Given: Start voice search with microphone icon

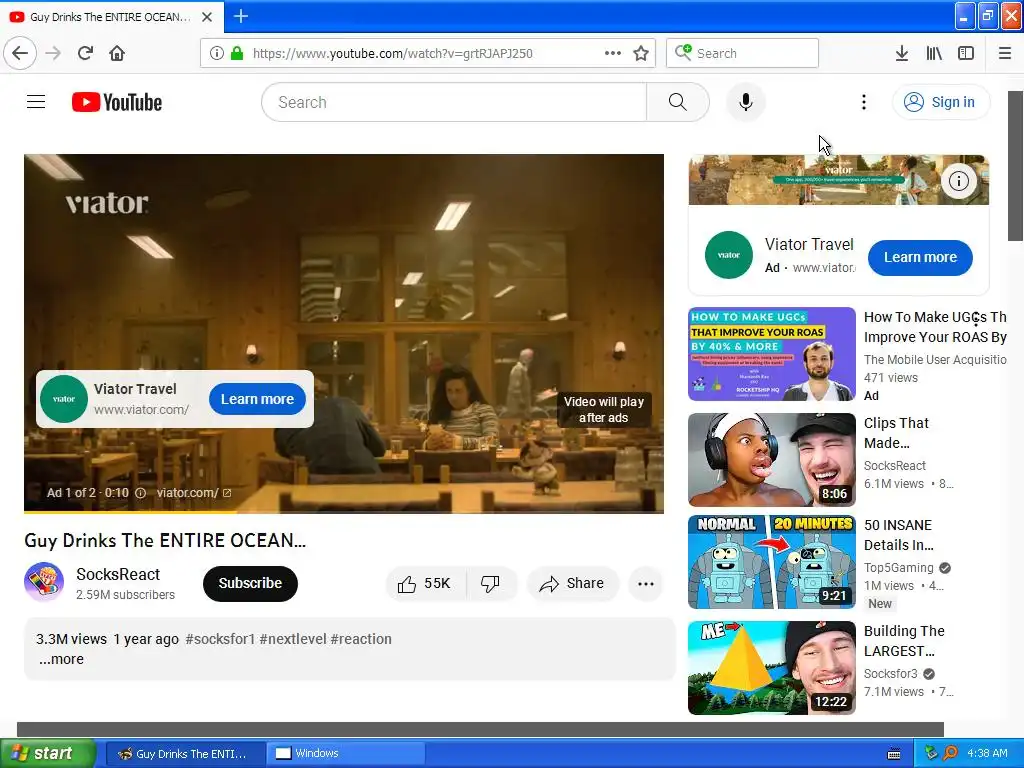Looking at the screenshot, I should coord(745,102).
